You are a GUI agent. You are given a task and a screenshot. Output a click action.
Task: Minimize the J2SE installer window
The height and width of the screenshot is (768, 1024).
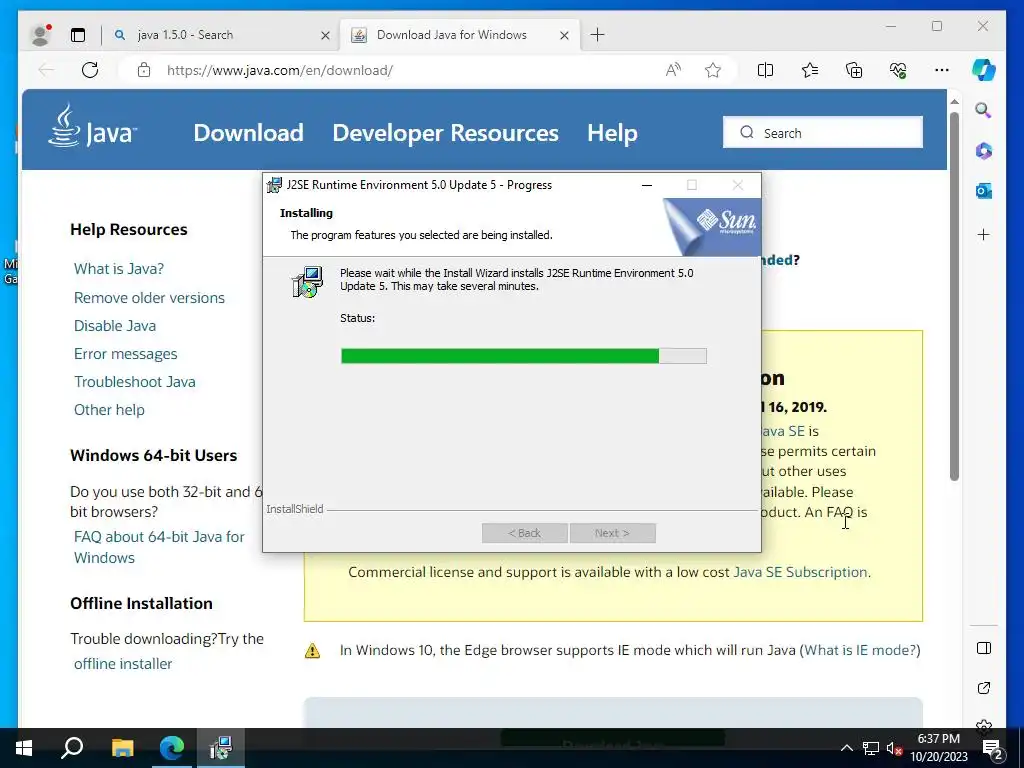pyautogui.click(x=647, y=185)
